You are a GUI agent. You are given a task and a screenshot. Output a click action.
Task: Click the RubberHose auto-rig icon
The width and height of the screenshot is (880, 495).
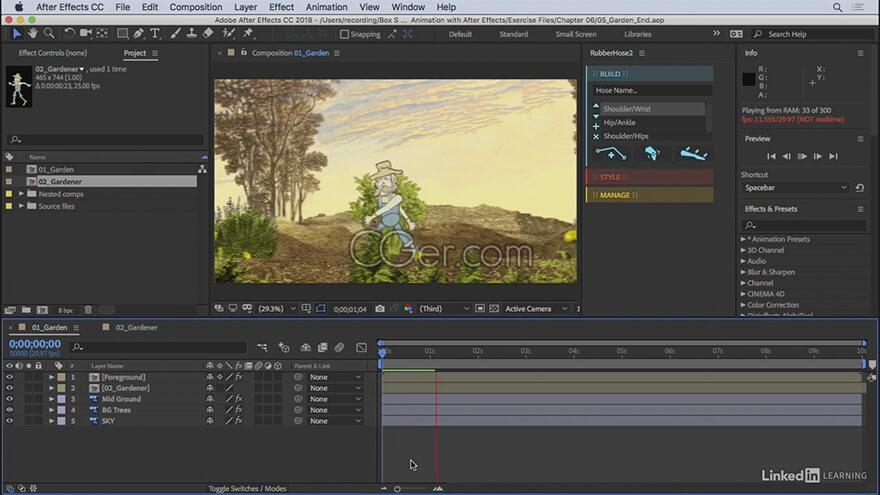[694, 153]
